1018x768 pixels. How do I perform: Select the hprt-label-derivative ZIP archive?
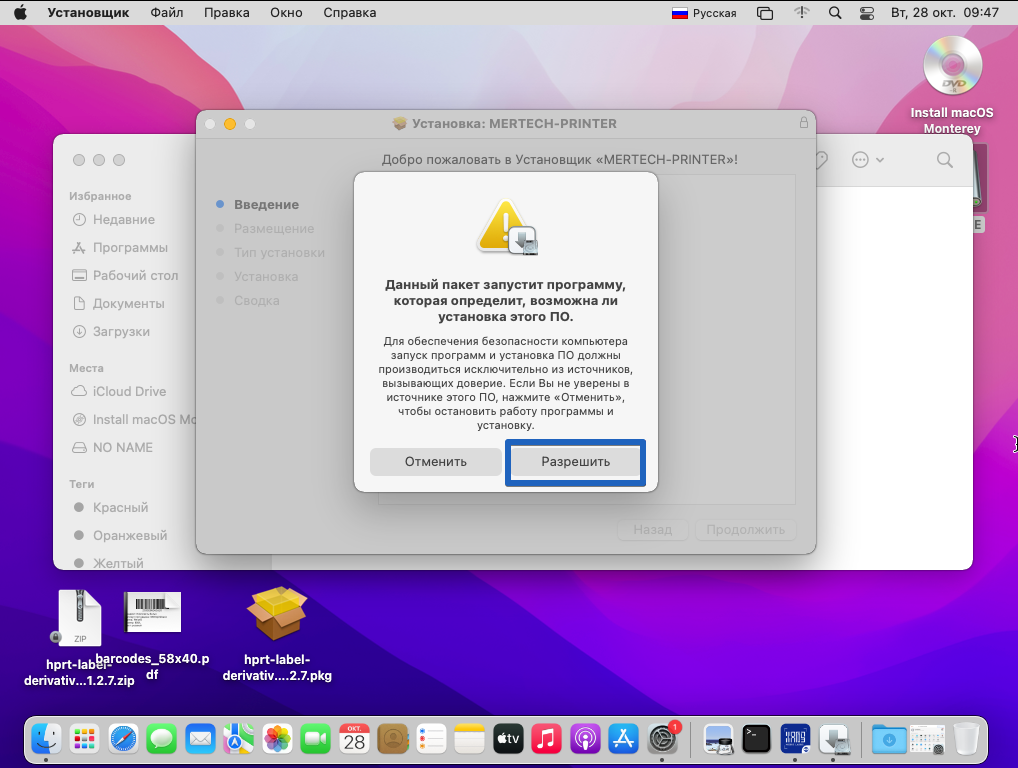[79, 618]
